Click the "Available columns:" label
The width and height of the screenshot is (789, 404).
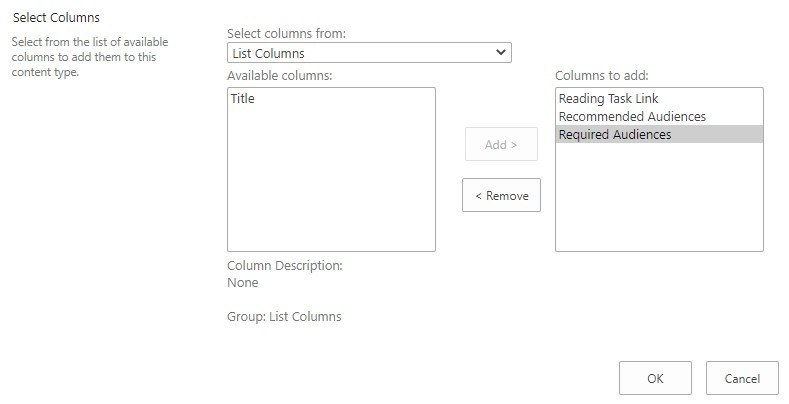(x=279, y=76)
